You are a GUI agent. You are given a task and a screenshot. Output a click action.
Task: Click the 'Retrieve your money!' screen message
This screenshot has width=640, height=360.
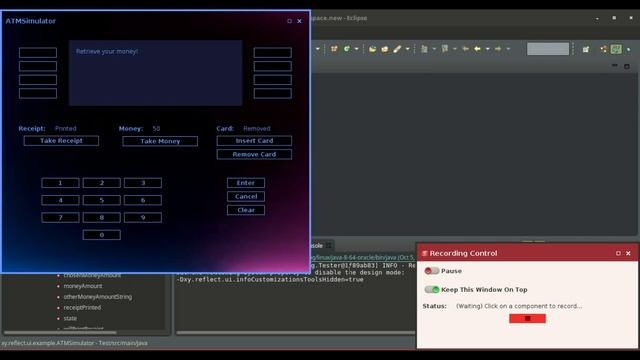tap(107, 51)
